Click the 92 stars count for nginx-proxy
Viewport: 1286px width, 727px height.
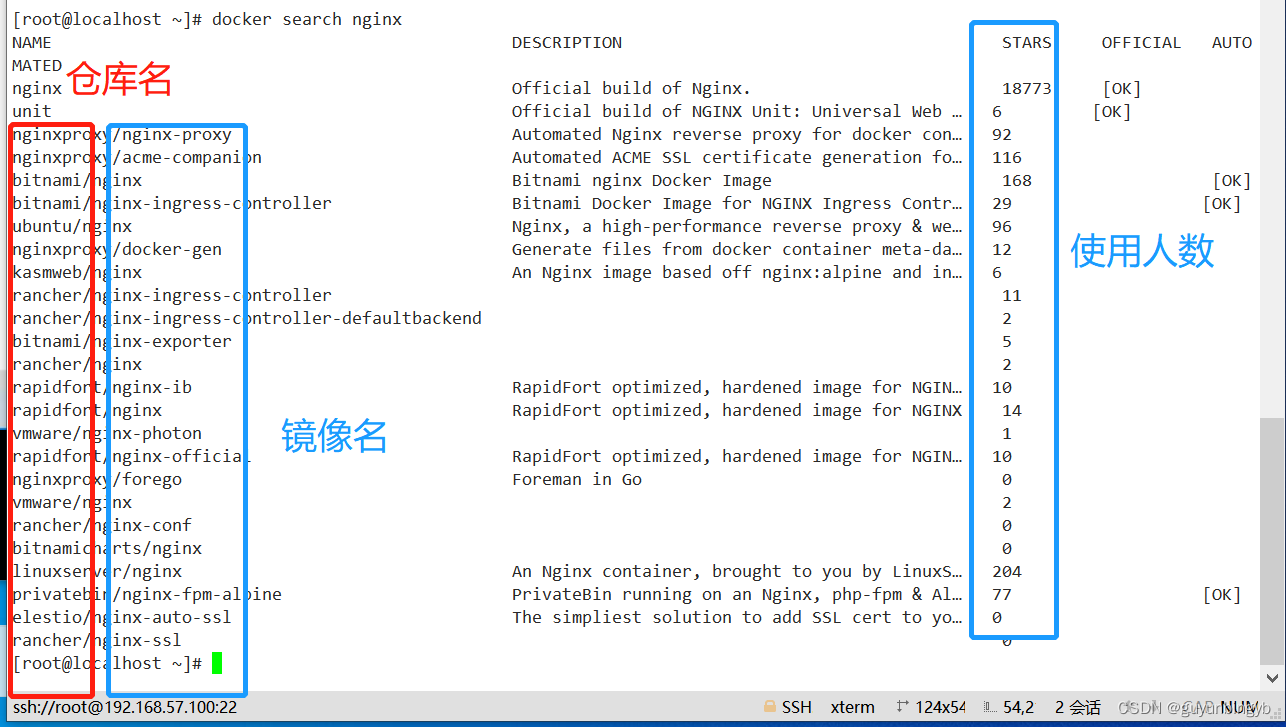click(1002, 134)
